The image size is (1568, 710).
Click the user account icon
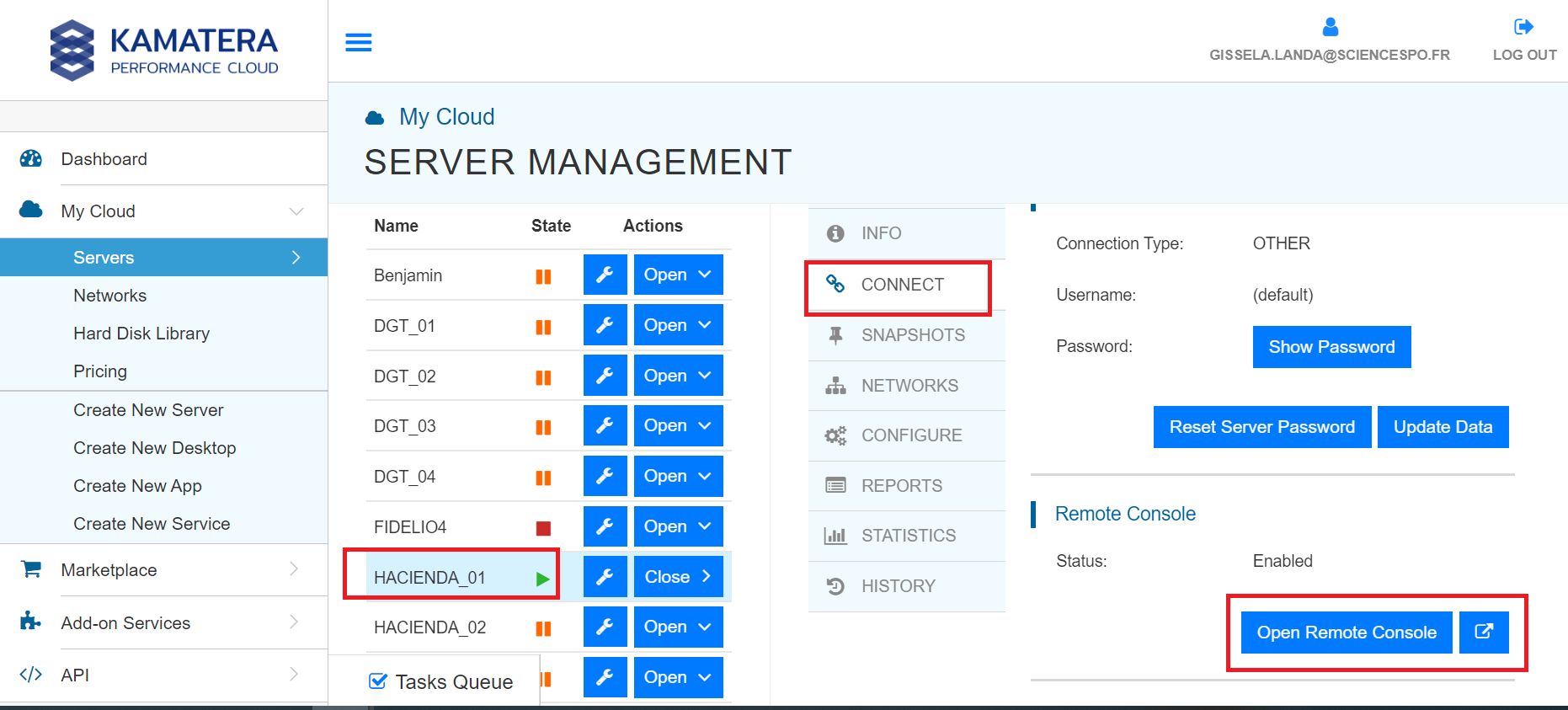pyautogui.click(x=1331, y=27)
